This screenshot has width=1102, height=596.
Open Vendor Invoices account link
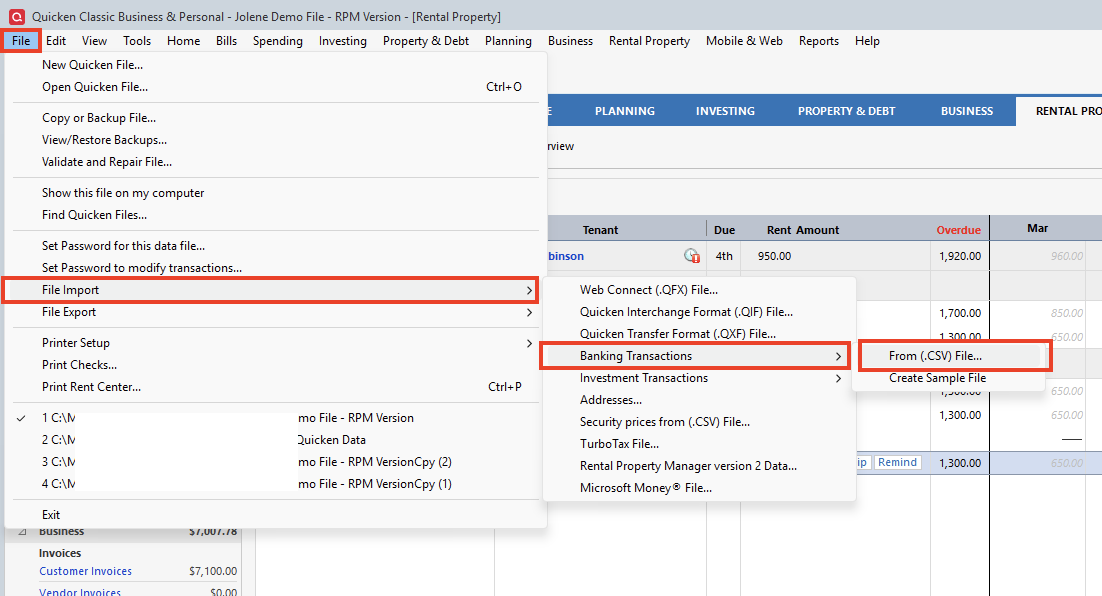coord(79,592)
